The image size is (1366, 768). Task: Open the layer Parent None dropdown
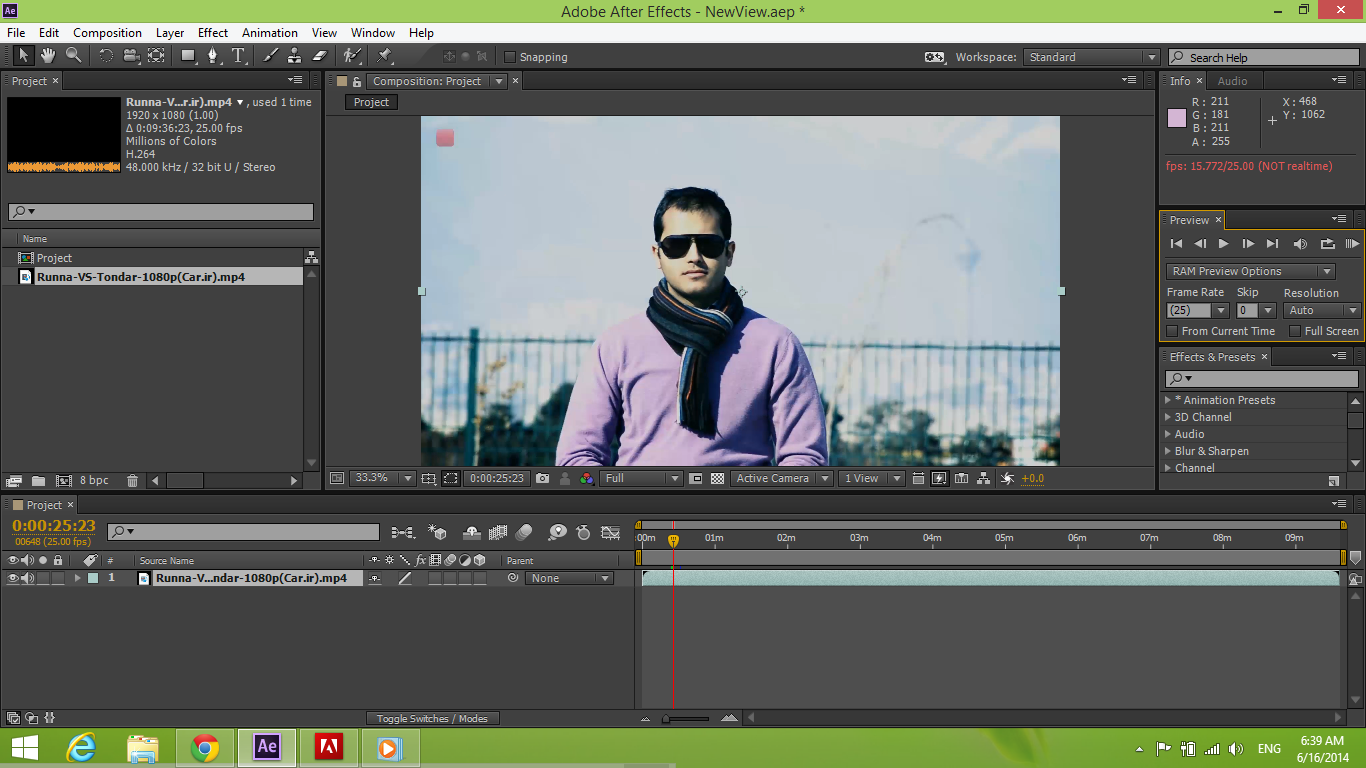pos(569,578)
